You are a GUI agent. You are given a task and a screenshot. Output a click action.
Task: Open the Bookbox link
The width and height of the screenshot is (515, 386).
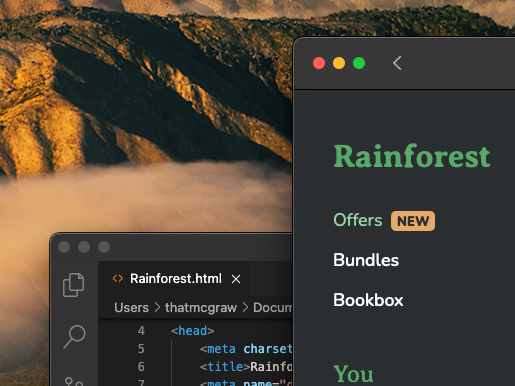pos(368,300)
